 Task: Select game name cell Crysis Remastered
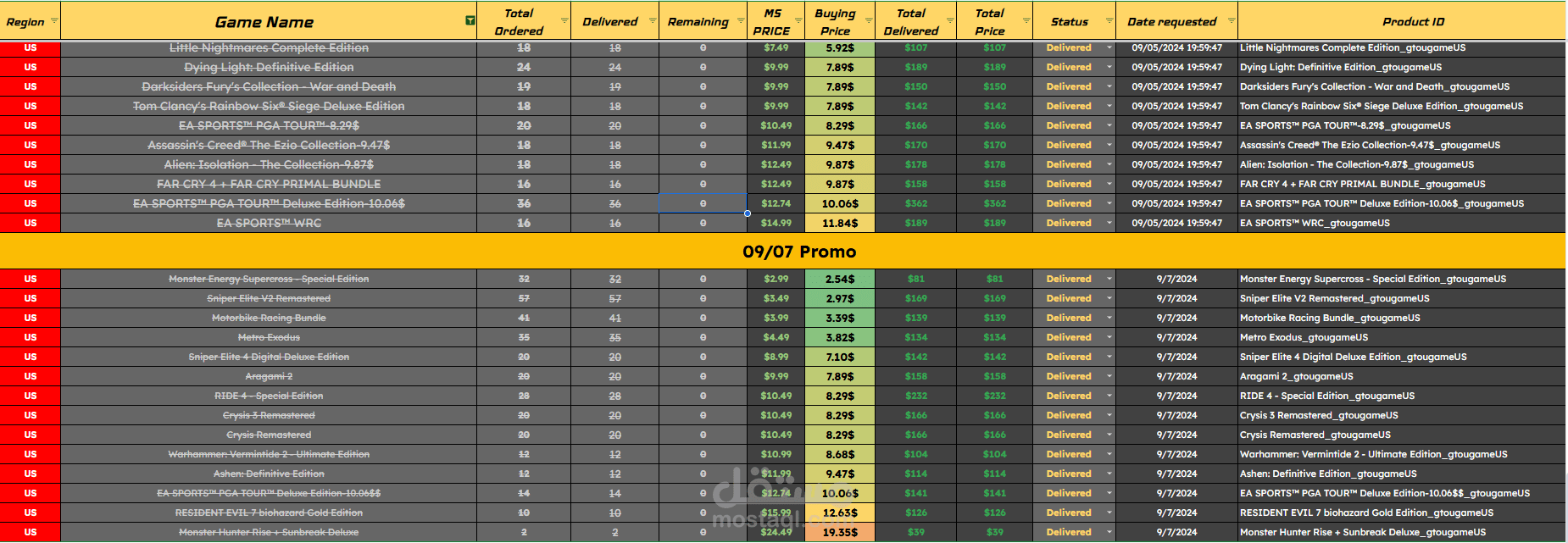pyautogui.click(x=269, y=435)
